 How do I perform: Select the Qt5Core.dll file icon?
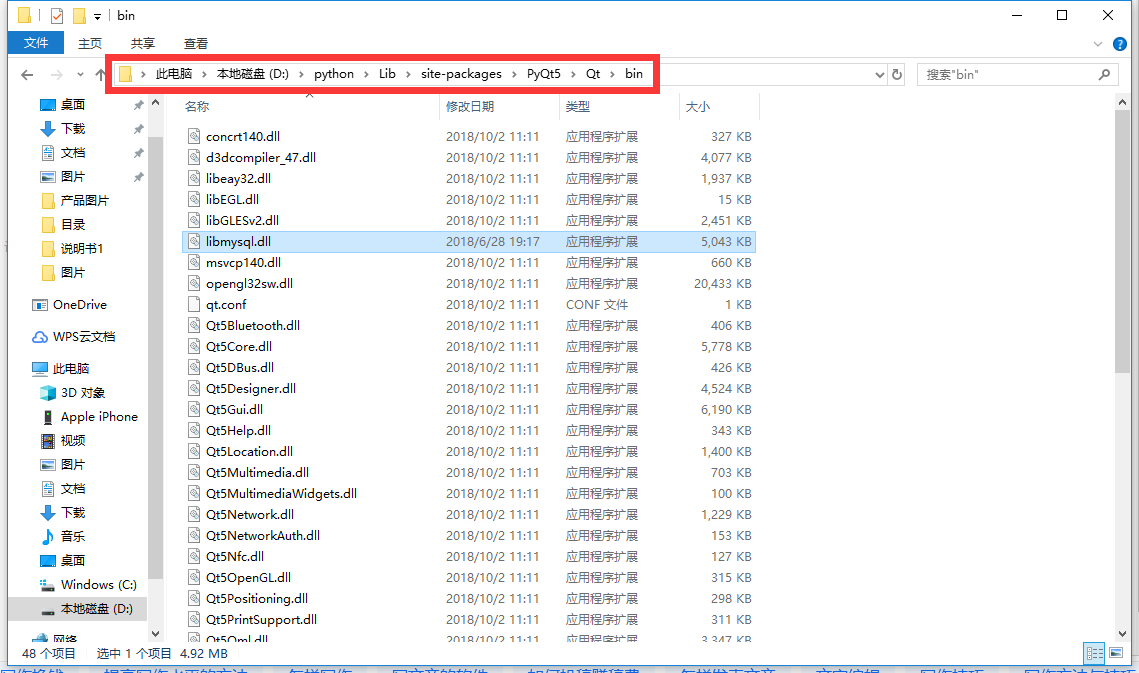(194, 347)
